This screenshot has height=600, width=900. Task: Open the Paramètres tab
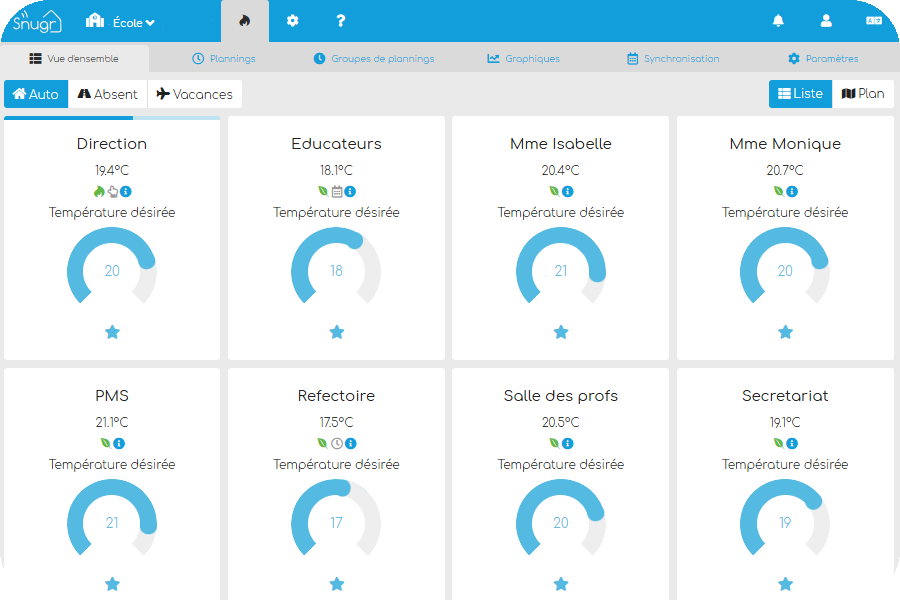(824, 59)
